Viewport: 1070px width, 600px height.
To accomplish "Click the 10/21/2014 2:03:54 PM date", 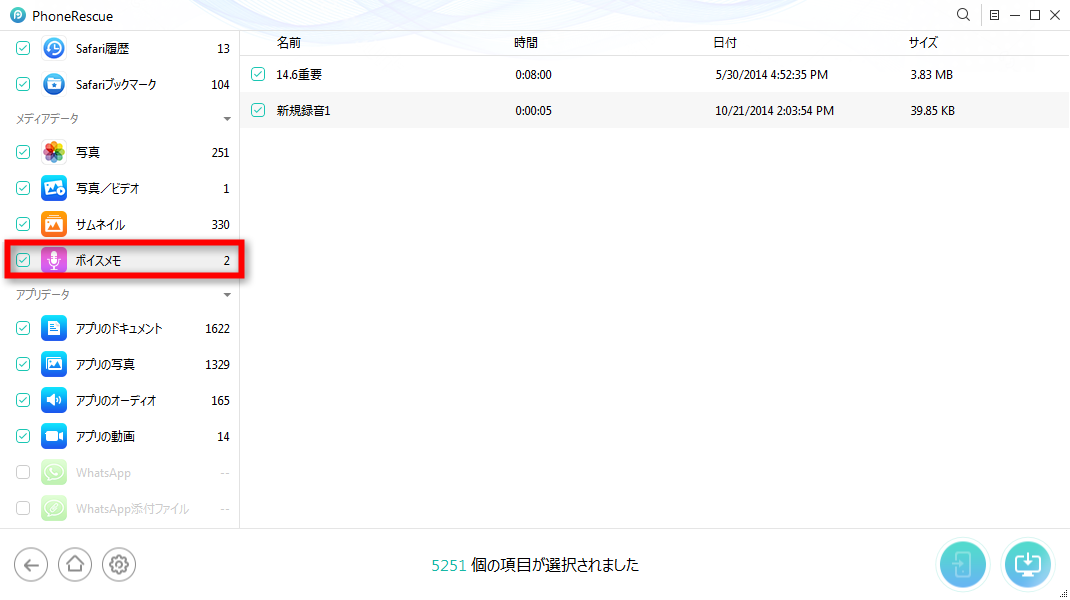I will tap(775, 111).
